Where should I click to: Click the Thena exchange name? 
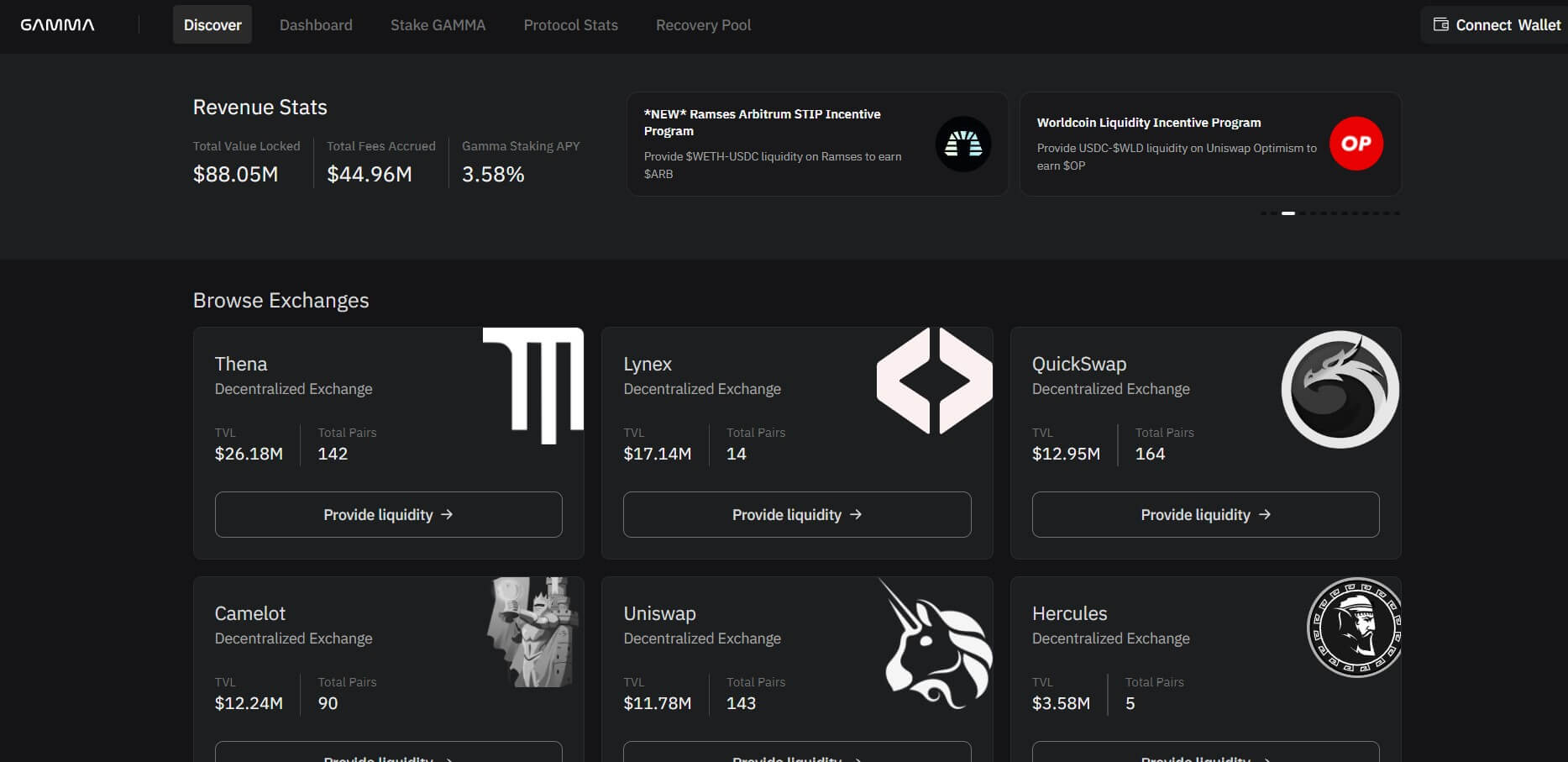coord(241,364)
